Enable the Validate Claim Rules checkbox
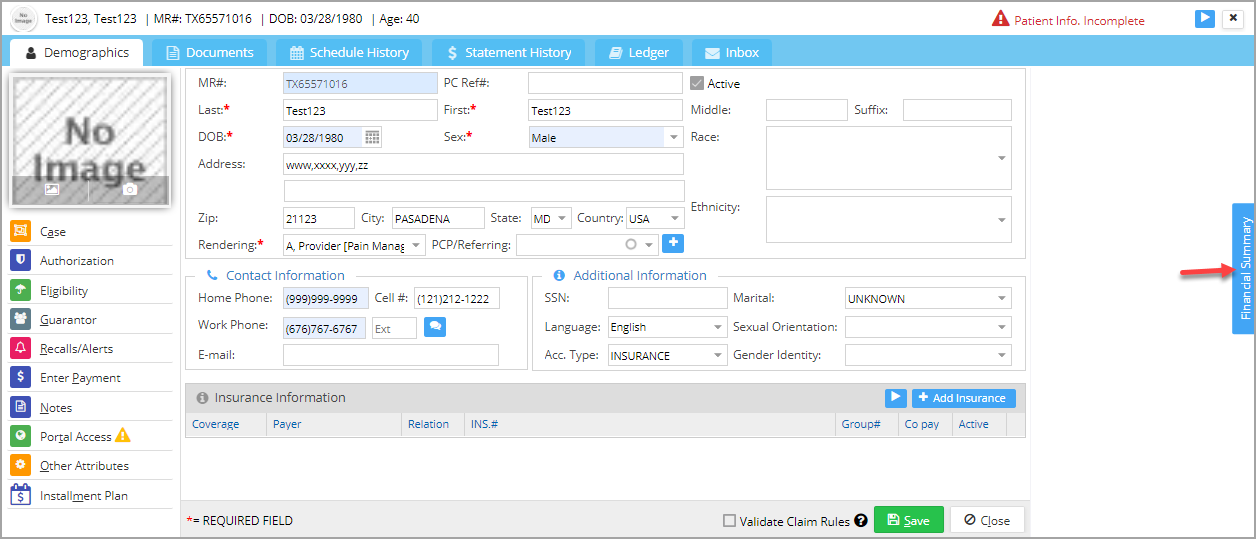This screenshot has height=539, width=1256. [x=729, y=520]
